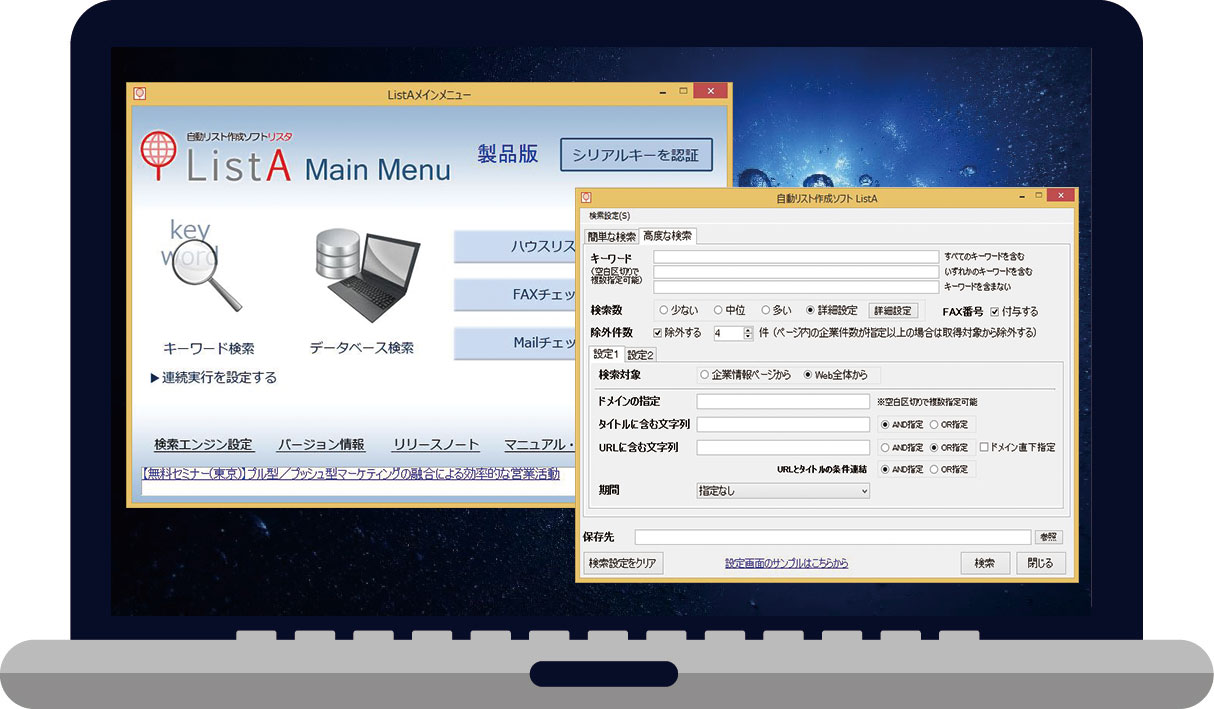Viewport: 1214px width, 709px height.
Task: Click the 除外件数 spinner arrows
Action: [749, 332]
